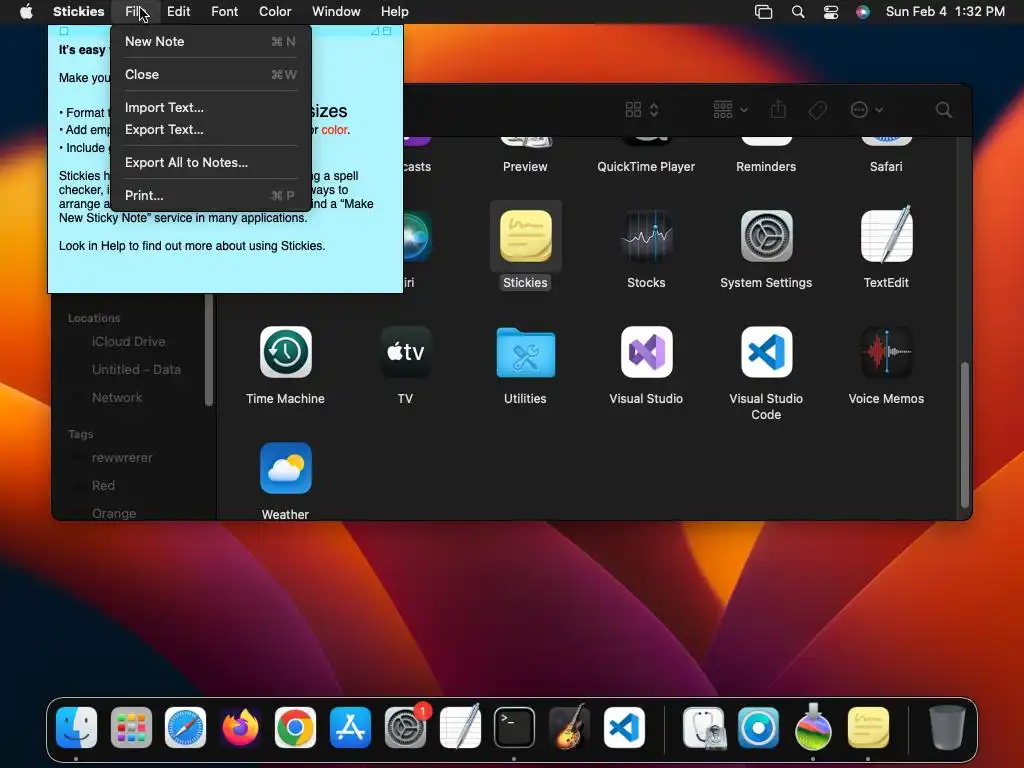This screenshot has height=768, width=1024.
Task: Open the Window menu
Action: coord(336,12)
